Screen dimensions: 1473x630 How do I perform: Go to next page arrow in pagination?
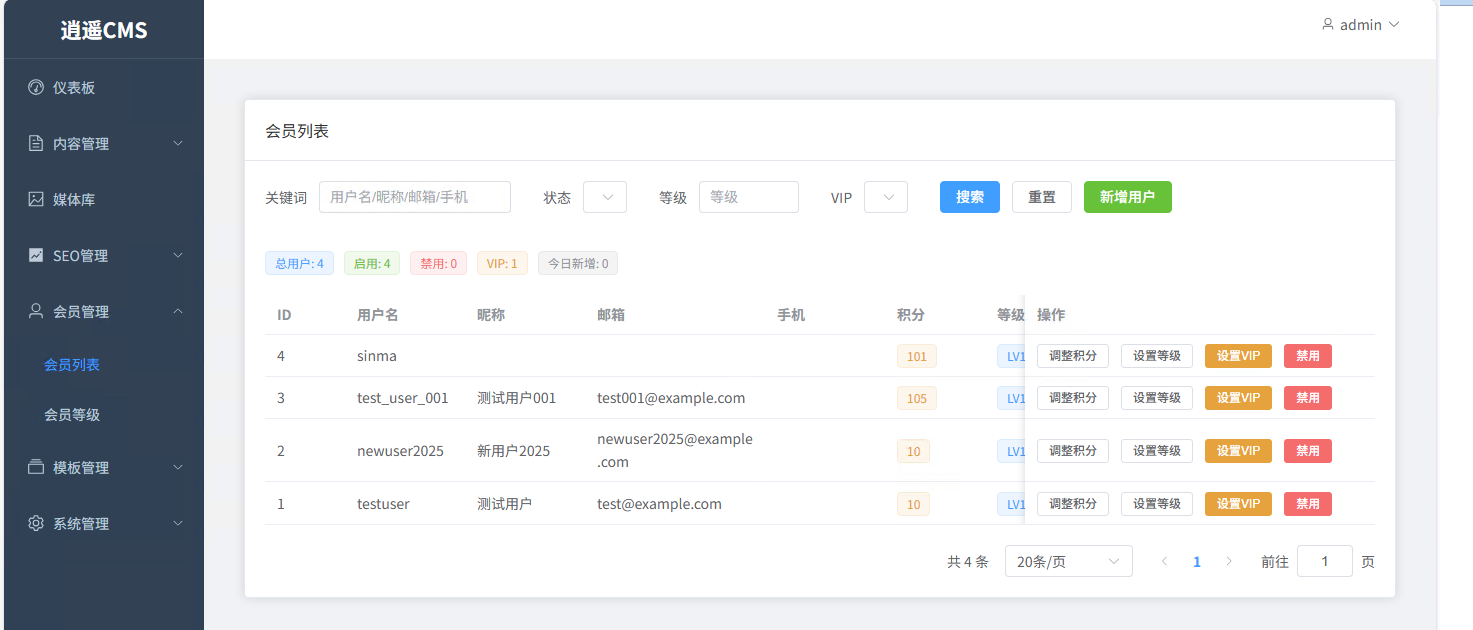click(1229, 562)
